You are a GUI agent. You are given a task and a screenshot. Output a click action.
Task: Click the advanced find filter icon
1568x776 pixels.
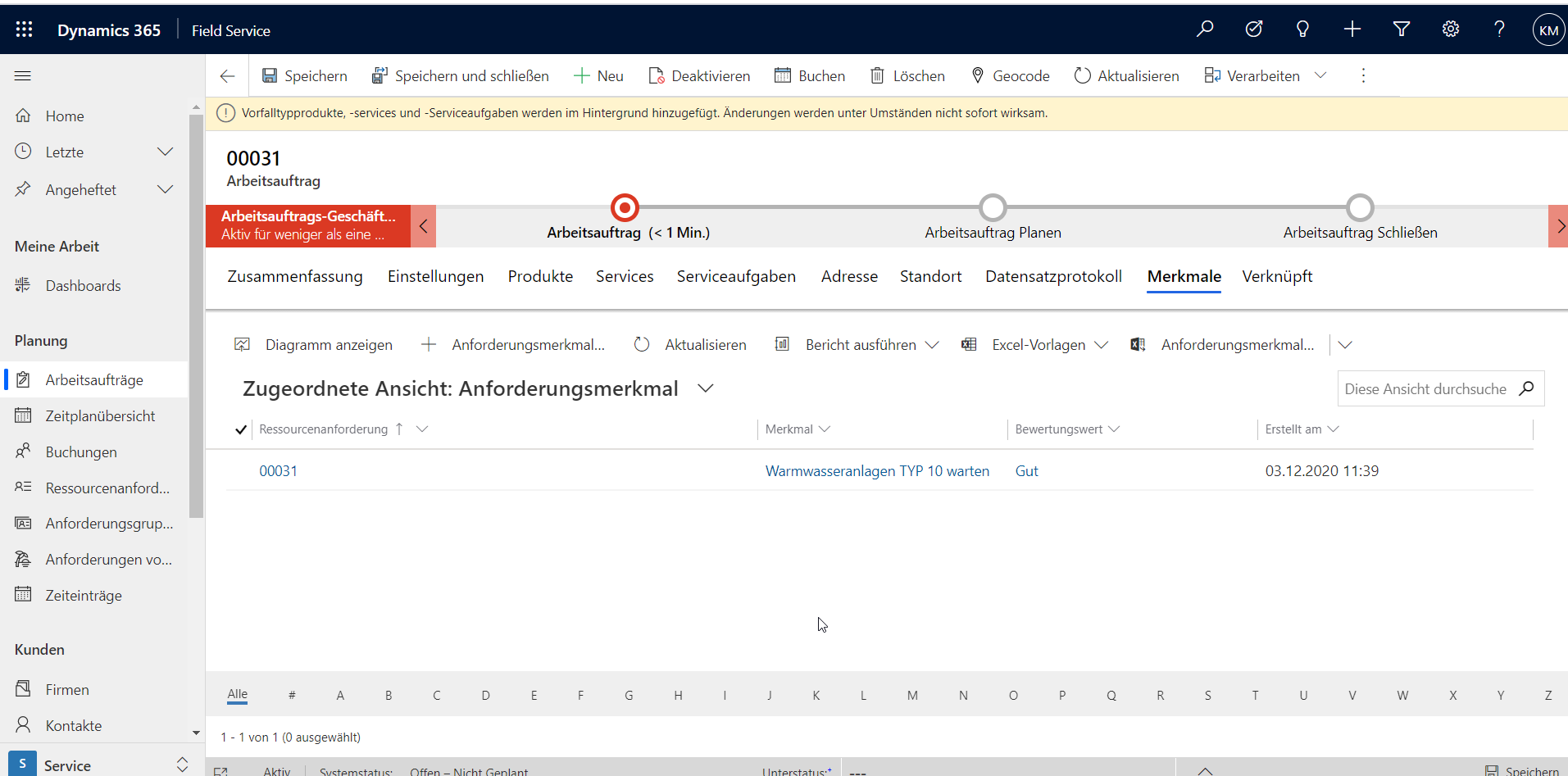click(1401, 29)
